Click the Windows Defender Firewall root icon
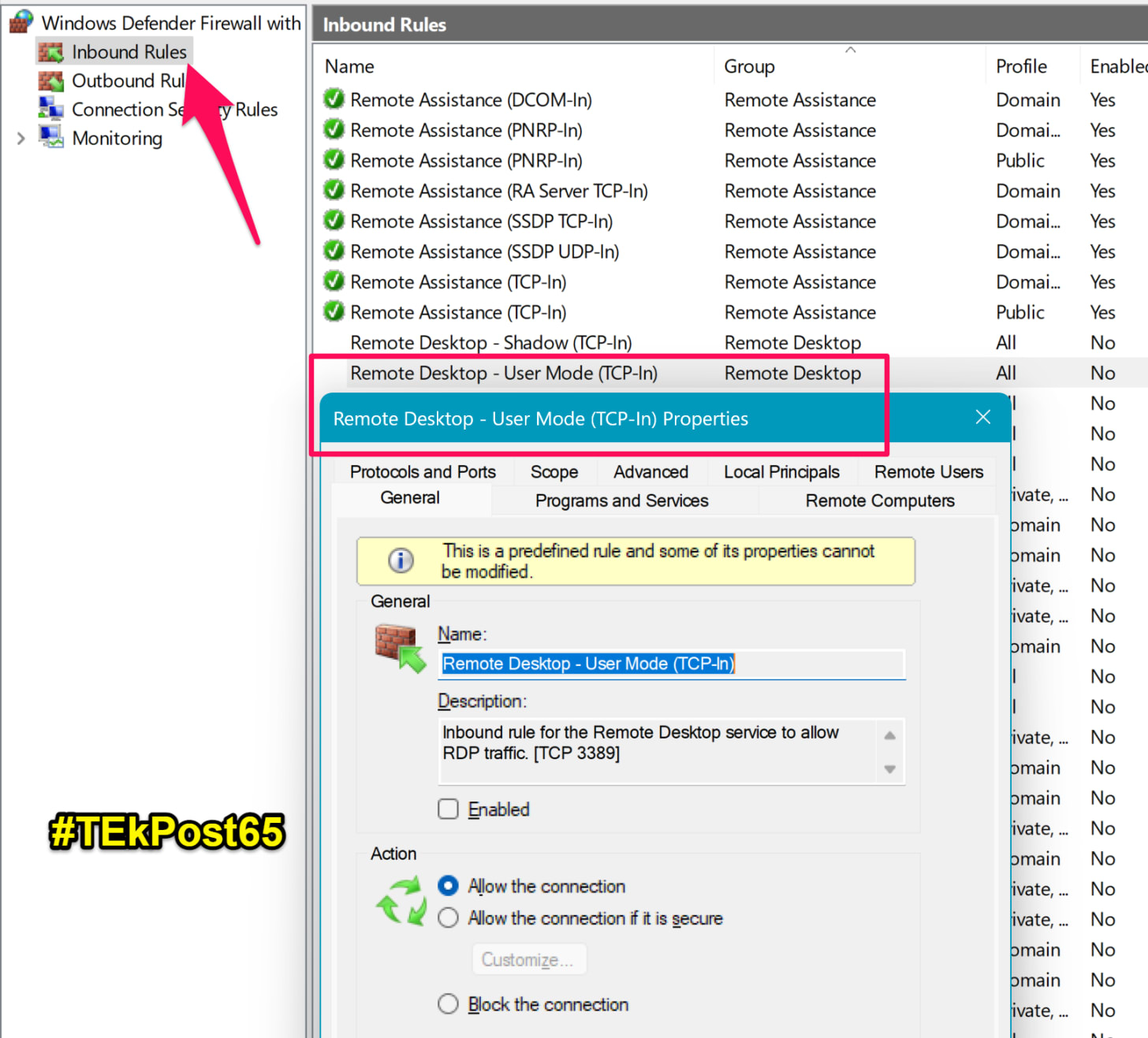This screenshot has height=1038, width=1148. point(21,22)
